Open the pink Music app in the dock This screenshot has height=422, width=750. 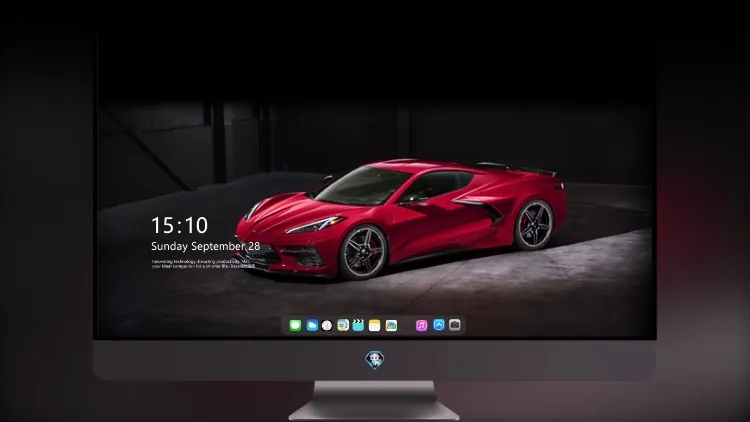(421, 325)
